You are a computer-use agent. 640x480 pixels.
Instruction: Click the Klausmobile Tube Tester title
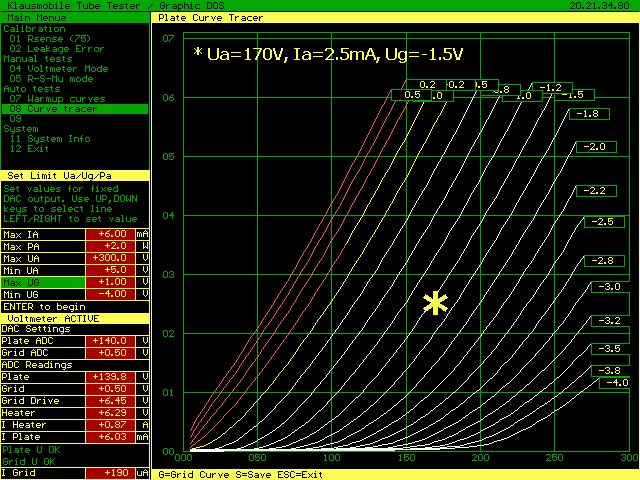point(74,6)
